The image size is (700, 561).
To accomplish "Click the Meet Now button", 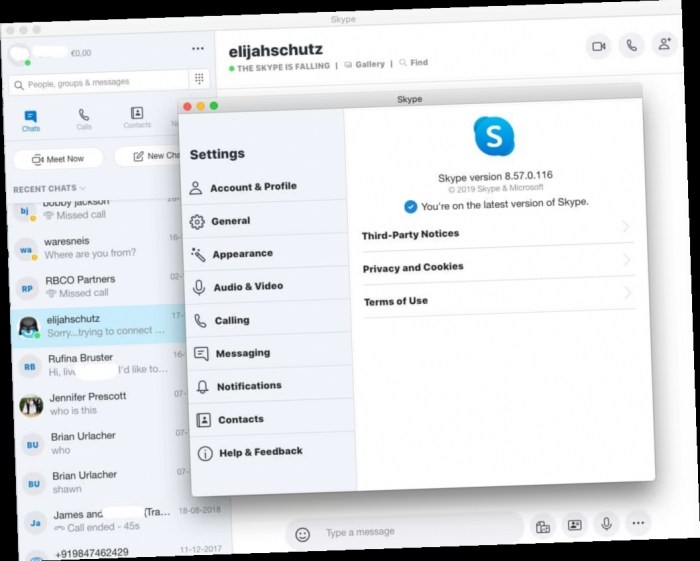I will (58, 159).
